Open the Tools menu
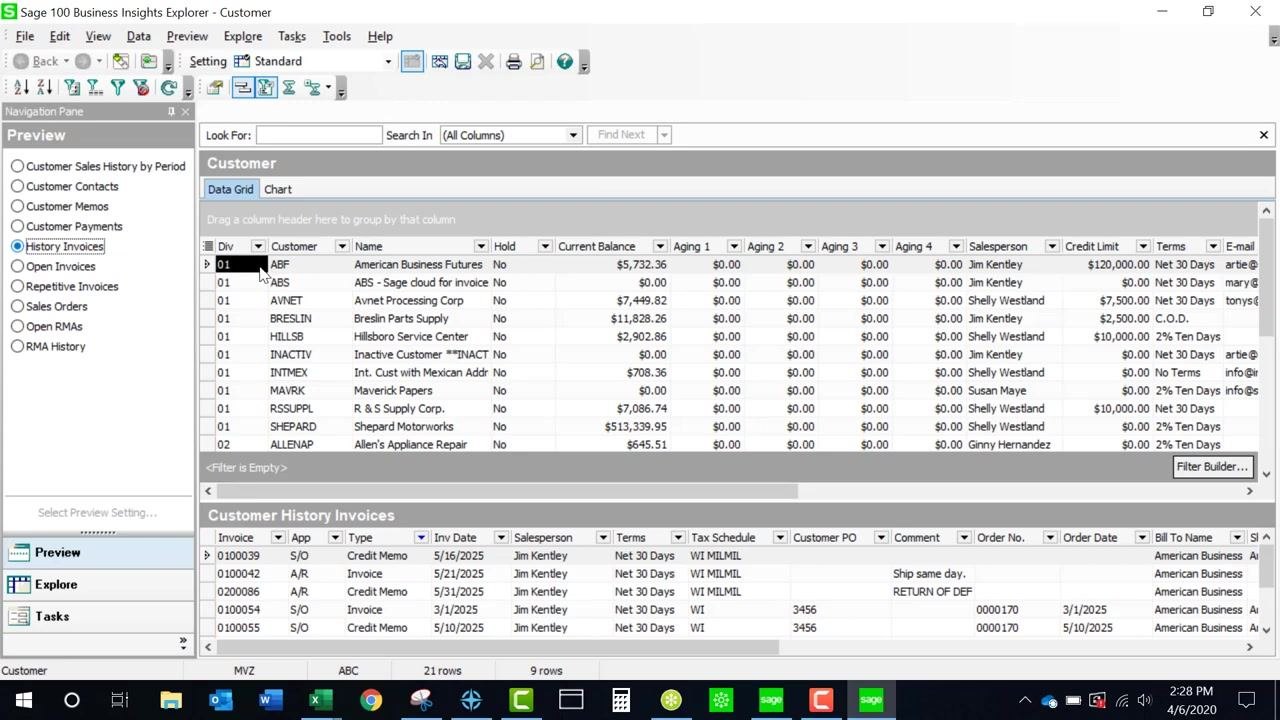 pyautogui.click(x=337, y=36)
